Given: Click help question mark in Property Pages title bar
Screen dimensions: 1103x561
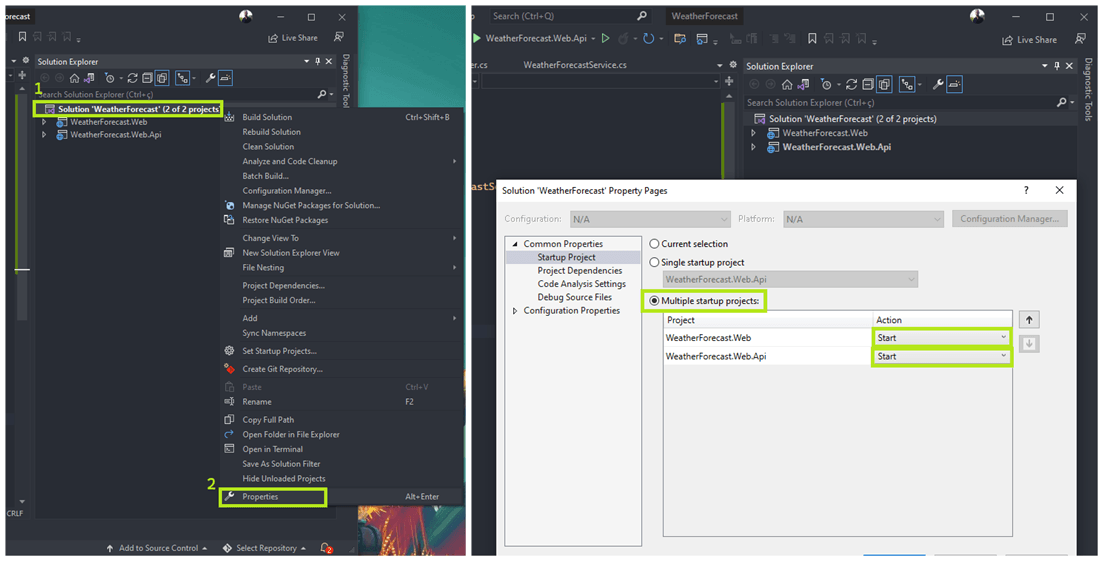Looking at the screenshot, I should [x=1026, y=190].
